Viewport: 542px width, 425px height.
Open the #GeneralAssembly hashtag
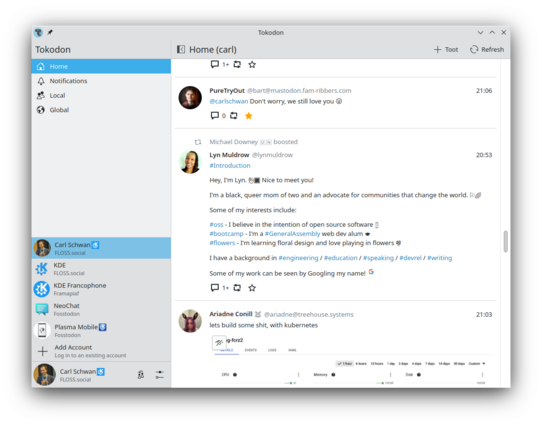point(292,234)
